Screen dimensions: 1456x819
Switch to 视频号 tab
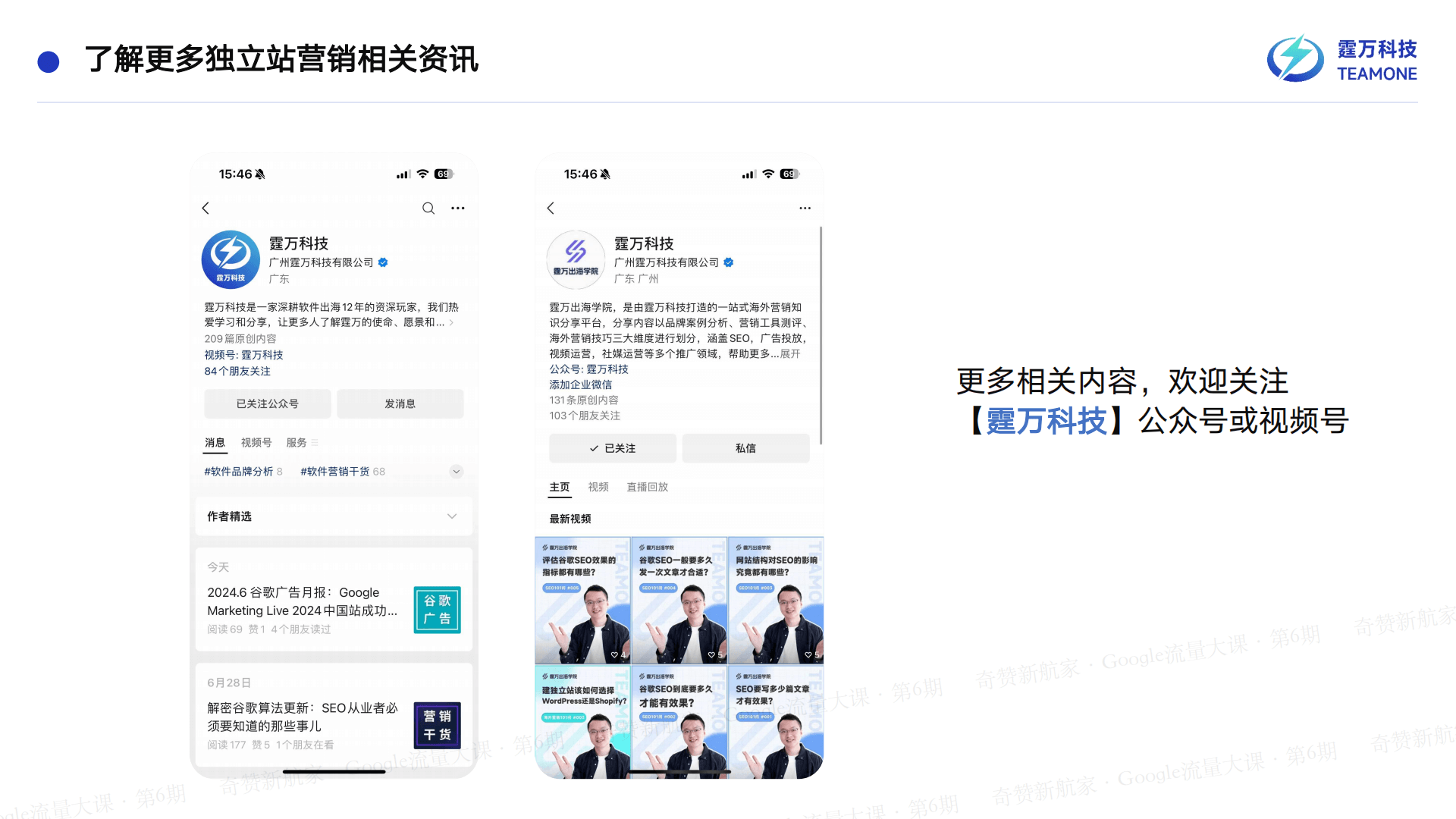click(256, 442)
